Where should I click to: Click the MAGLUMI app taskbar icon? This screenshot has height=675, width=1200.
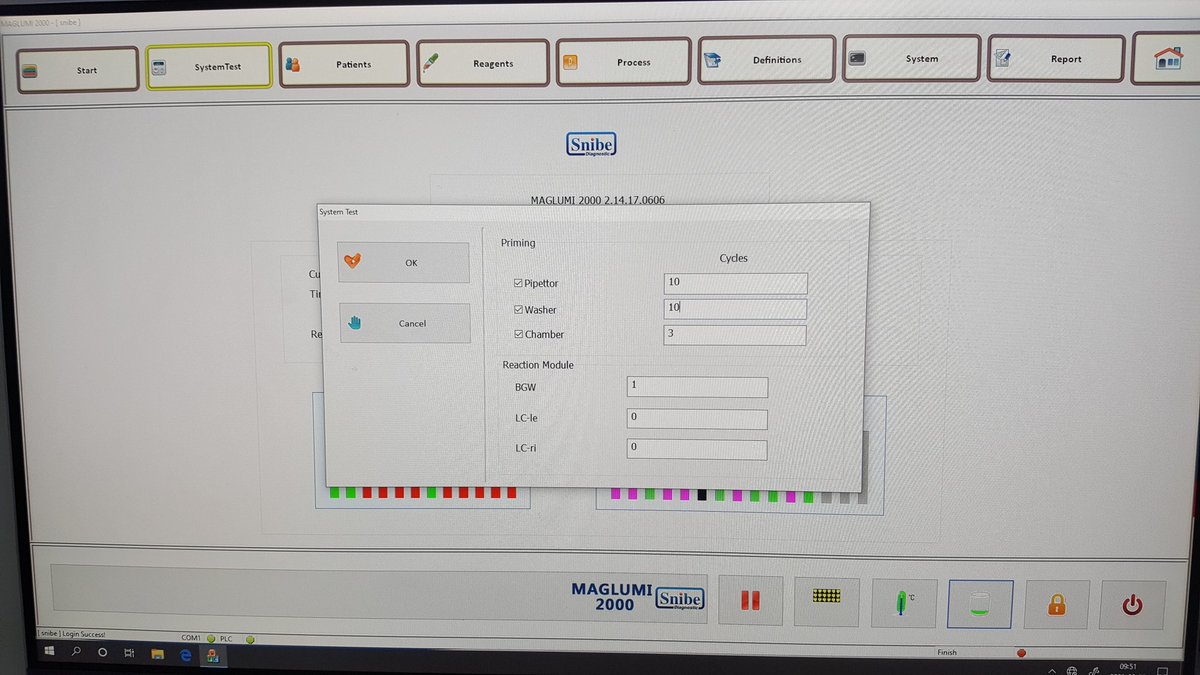pyautogui.click(x=213, y=657)
